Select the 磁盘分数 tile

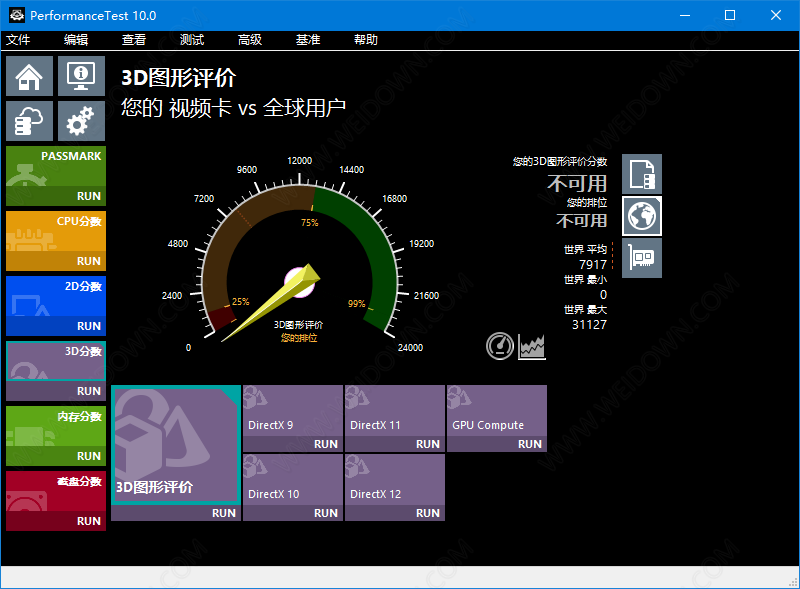point(56,491)
